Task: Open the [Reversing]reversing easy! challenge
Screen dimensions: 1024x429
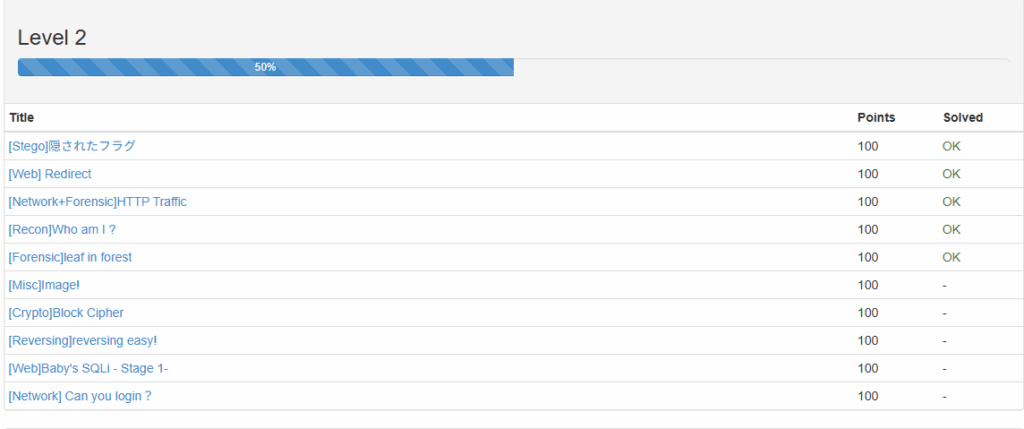Action: click(x=82, y=341)
